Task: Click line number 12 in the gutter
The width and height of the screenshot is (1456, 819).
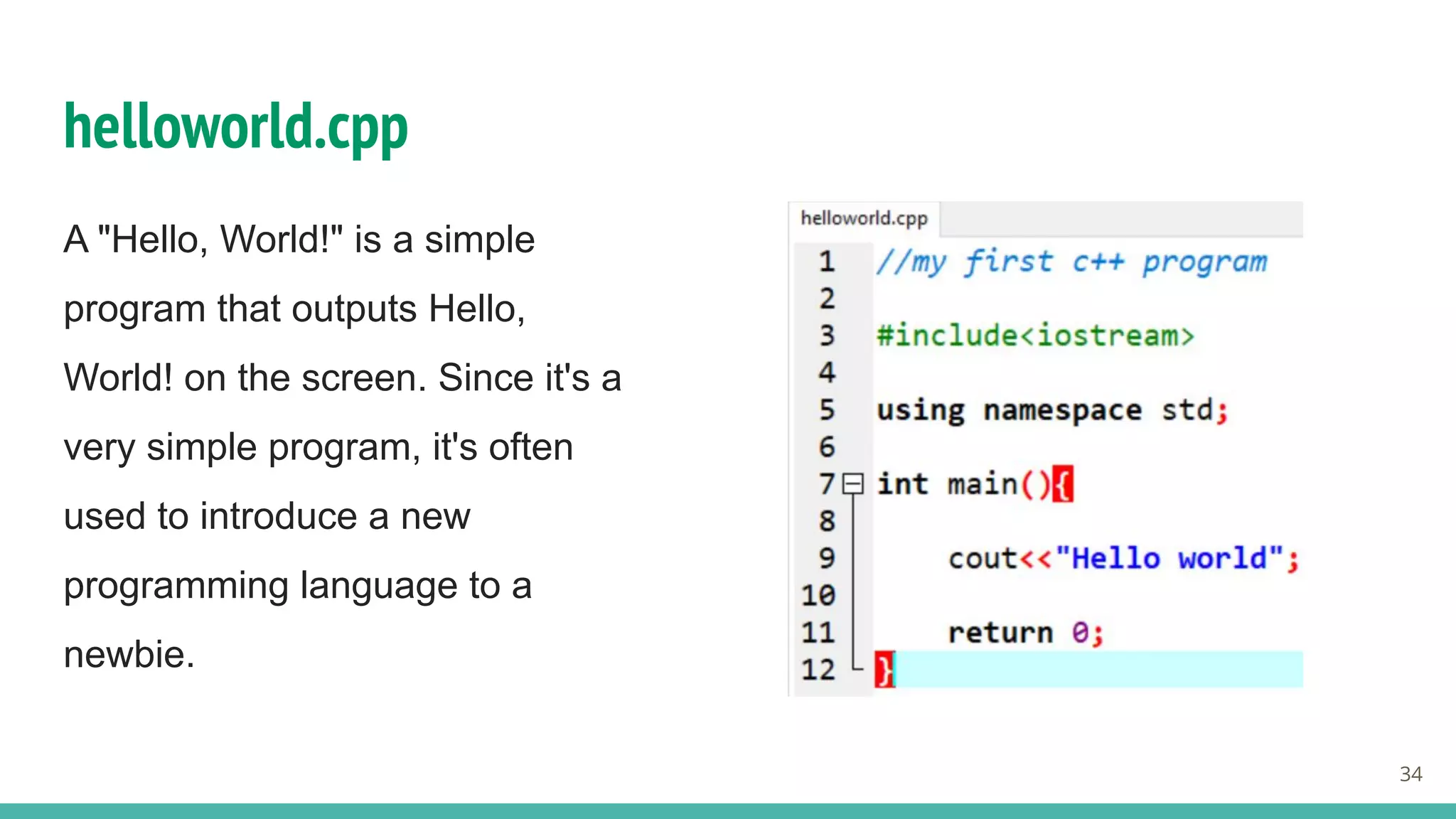Action: 818,670
